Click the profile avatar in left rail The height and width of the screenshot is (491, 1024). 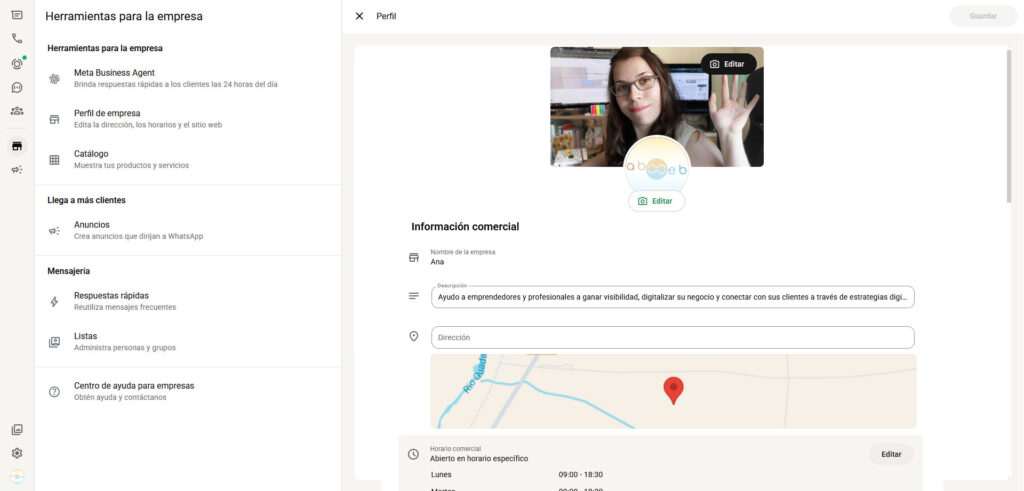coord(17,477)
